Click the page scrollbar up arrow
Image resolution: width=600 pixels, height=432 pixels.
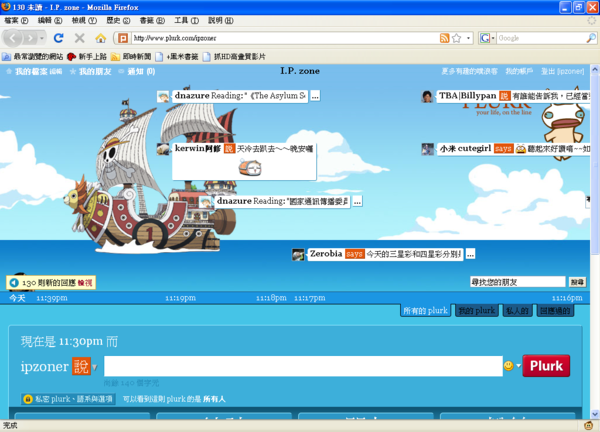[x=595, y=70]
